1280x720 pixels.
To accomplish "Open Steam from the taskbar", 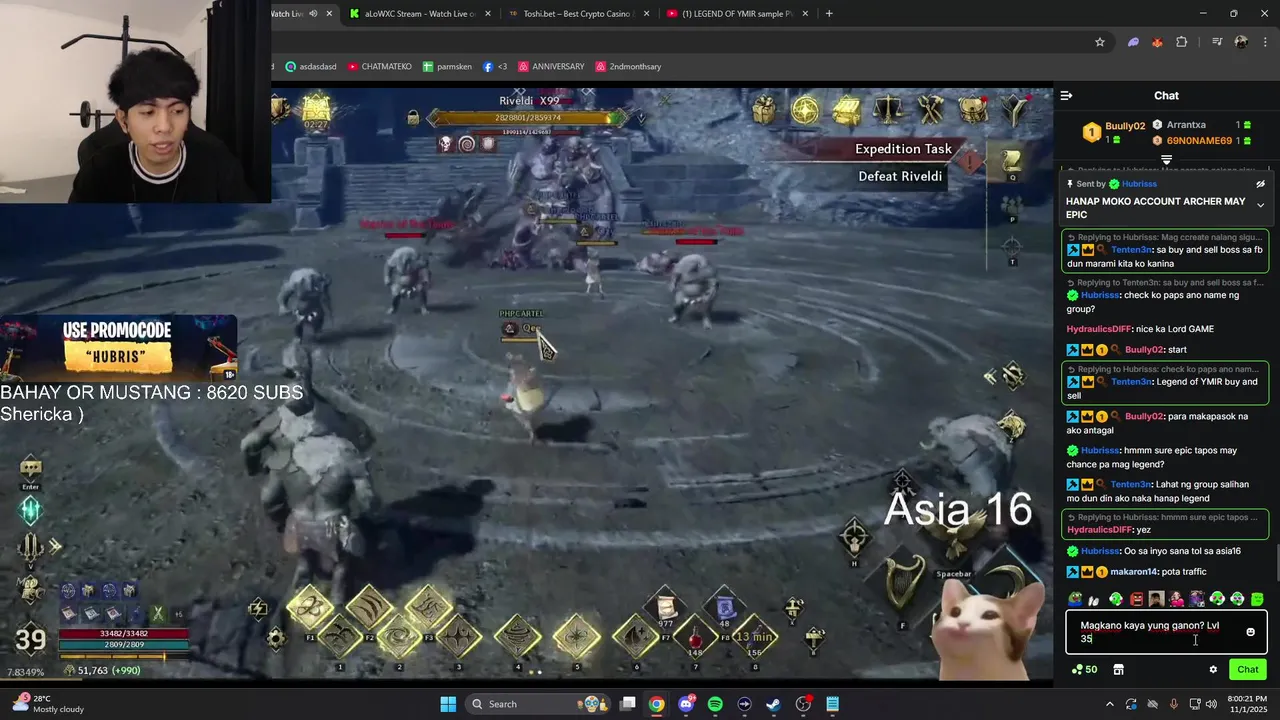I will coord(774,704).
